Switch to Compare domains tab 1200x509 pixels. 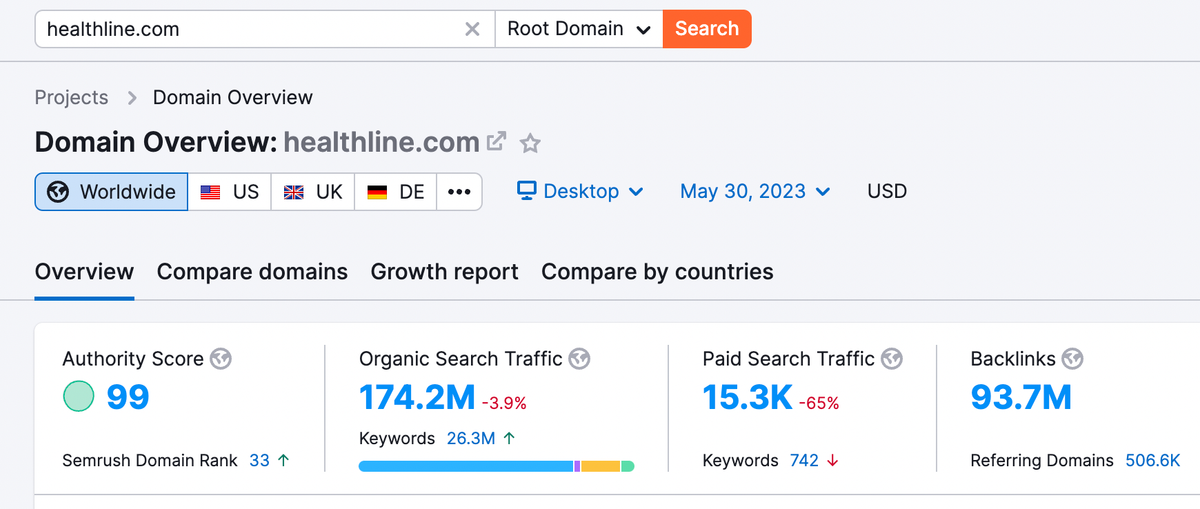point(252,272)
